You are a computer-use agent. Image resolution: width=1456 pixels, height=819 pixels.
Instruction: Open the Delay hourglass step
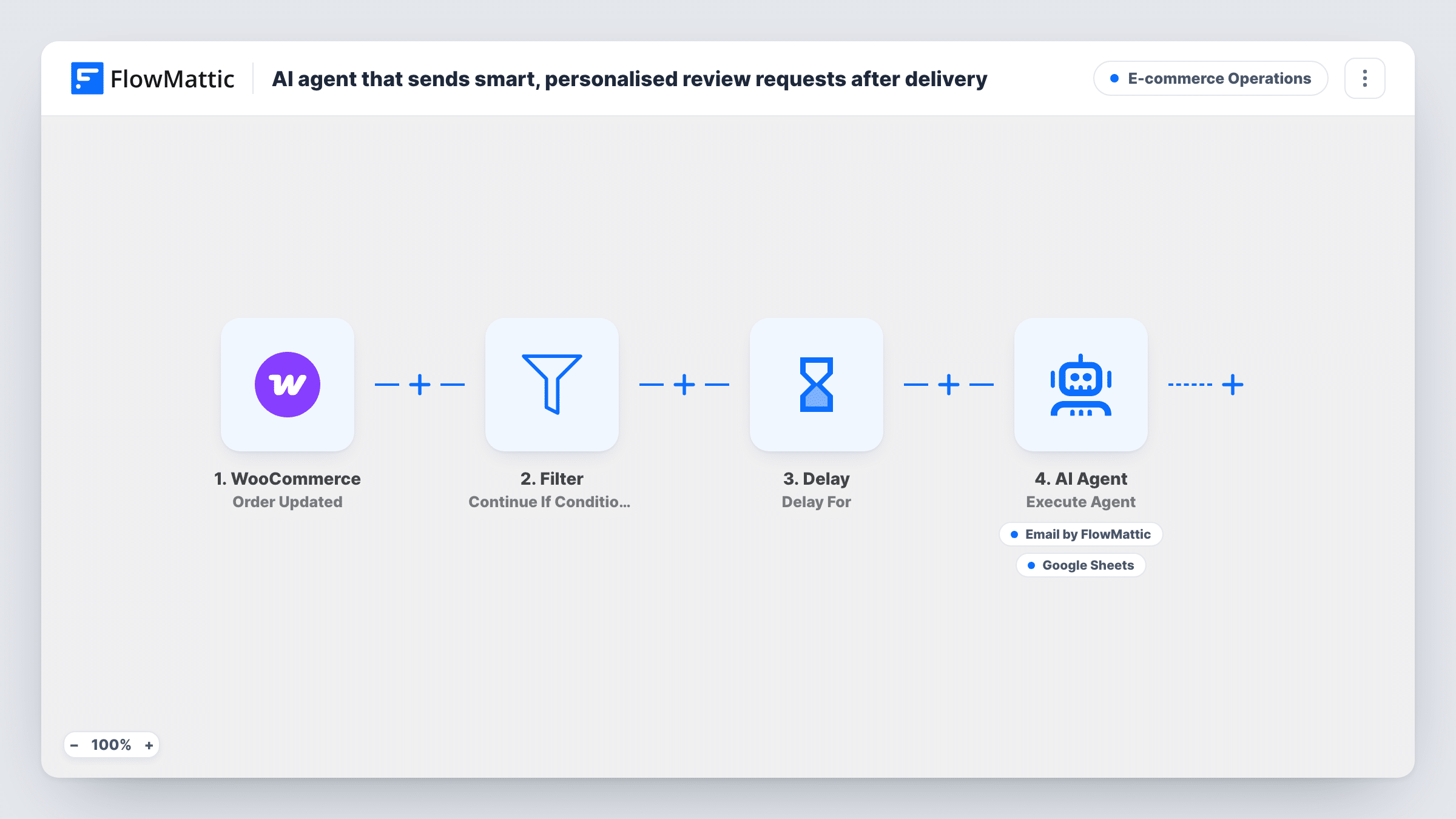(x=817, y=385)
